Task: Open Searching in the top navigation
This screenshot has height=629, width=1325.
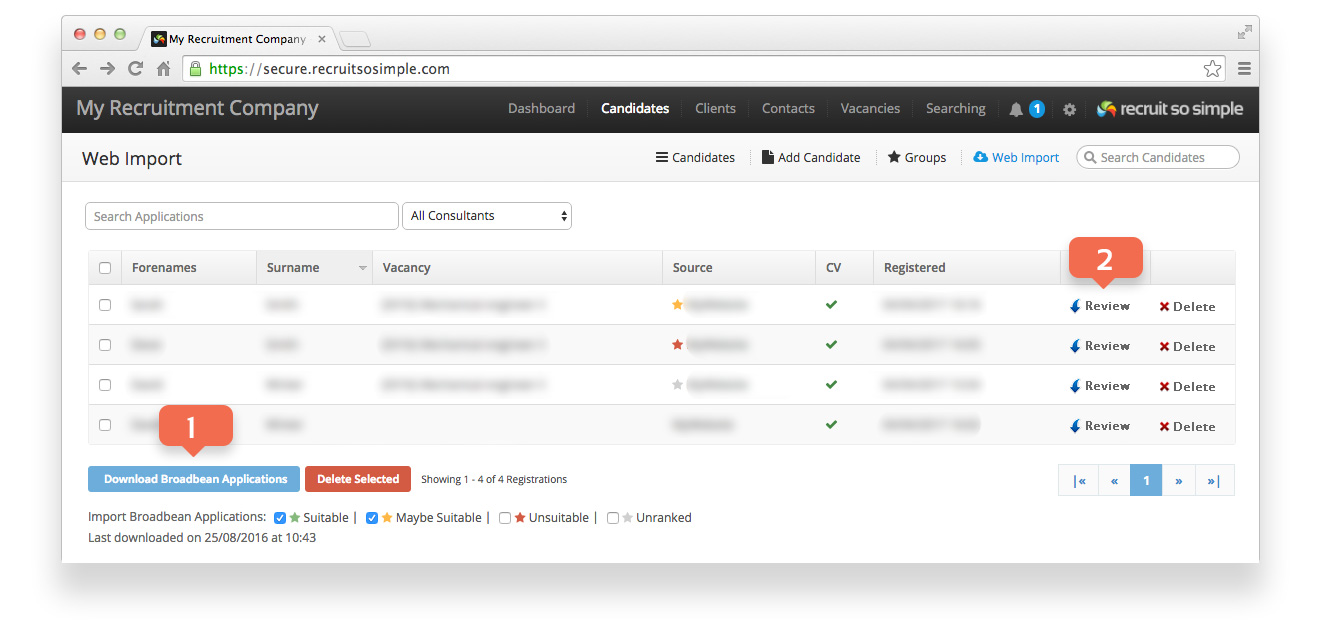Action: click(x=955, y=109)
